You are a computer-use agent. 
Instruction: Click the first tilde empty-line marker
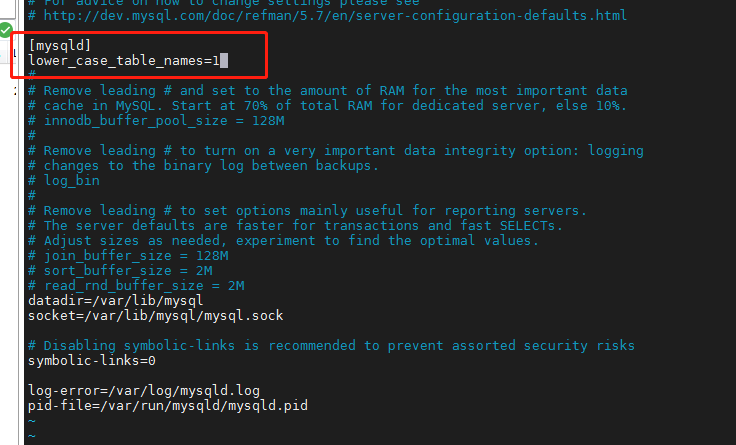31,421
